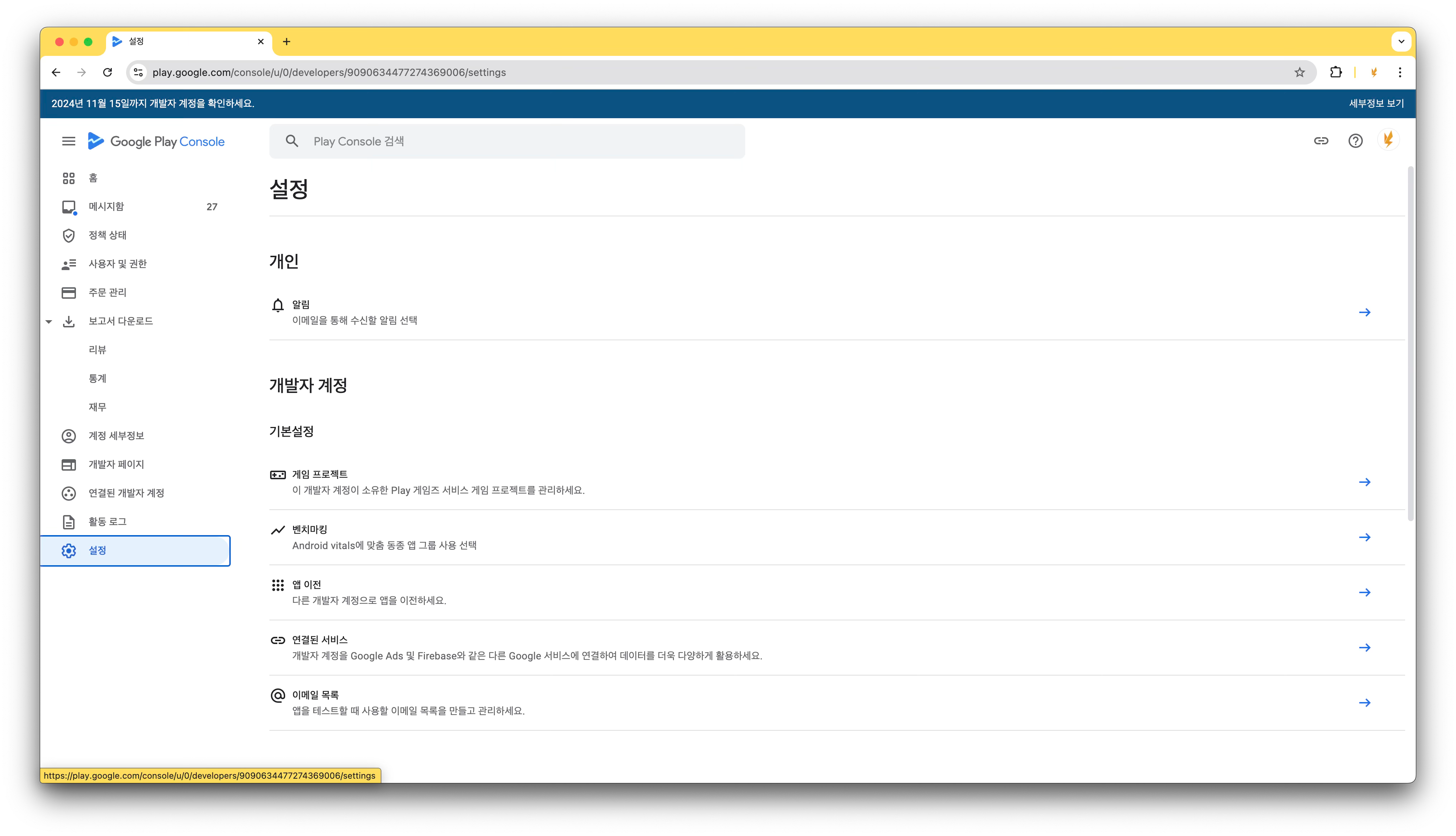Viewport: 1456px width, 836px height.
Task: Click the link icon in the top-right header
Action: click(1321, 141)
